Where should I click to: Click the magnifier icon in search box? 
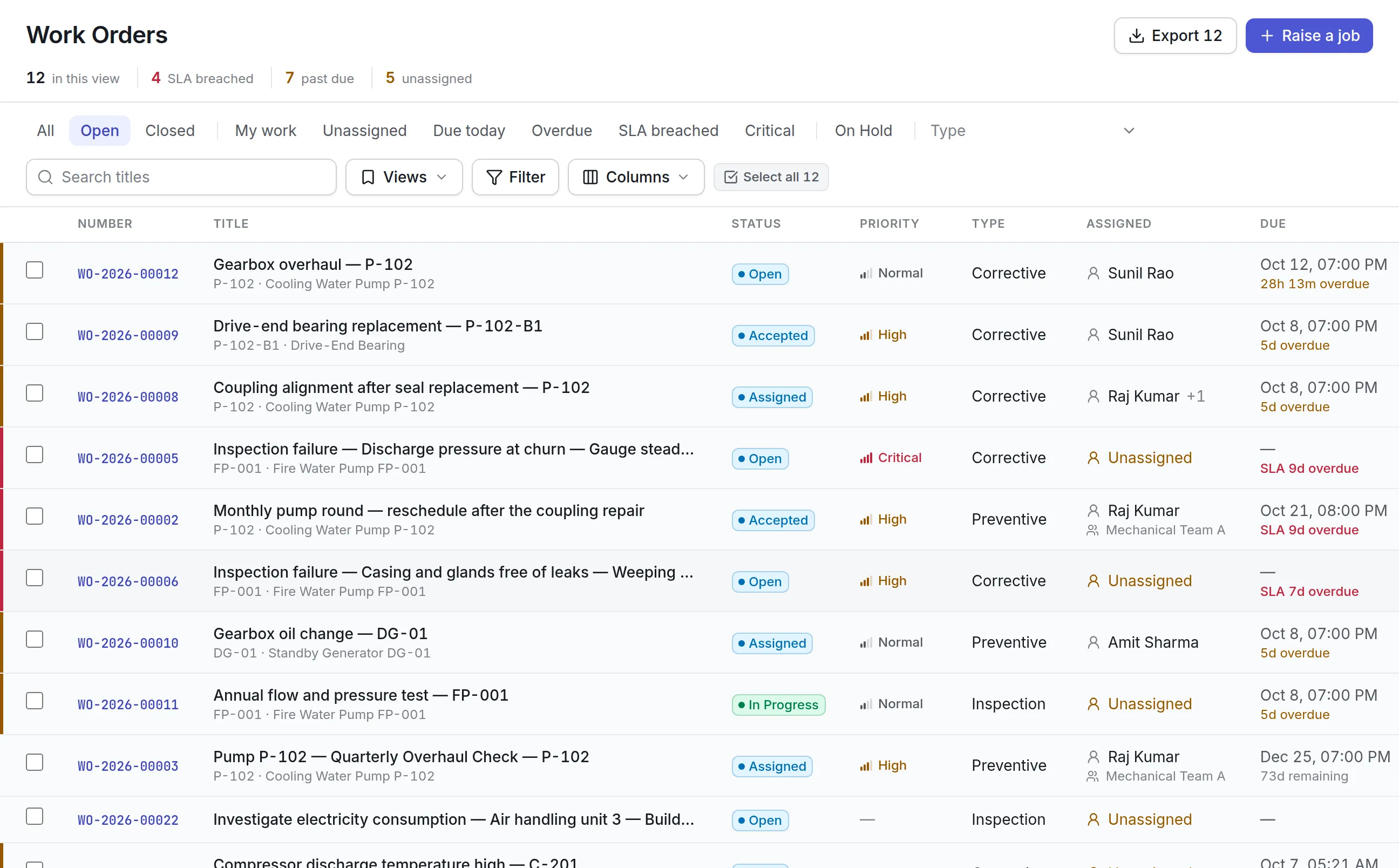click(x=45, y=177)
